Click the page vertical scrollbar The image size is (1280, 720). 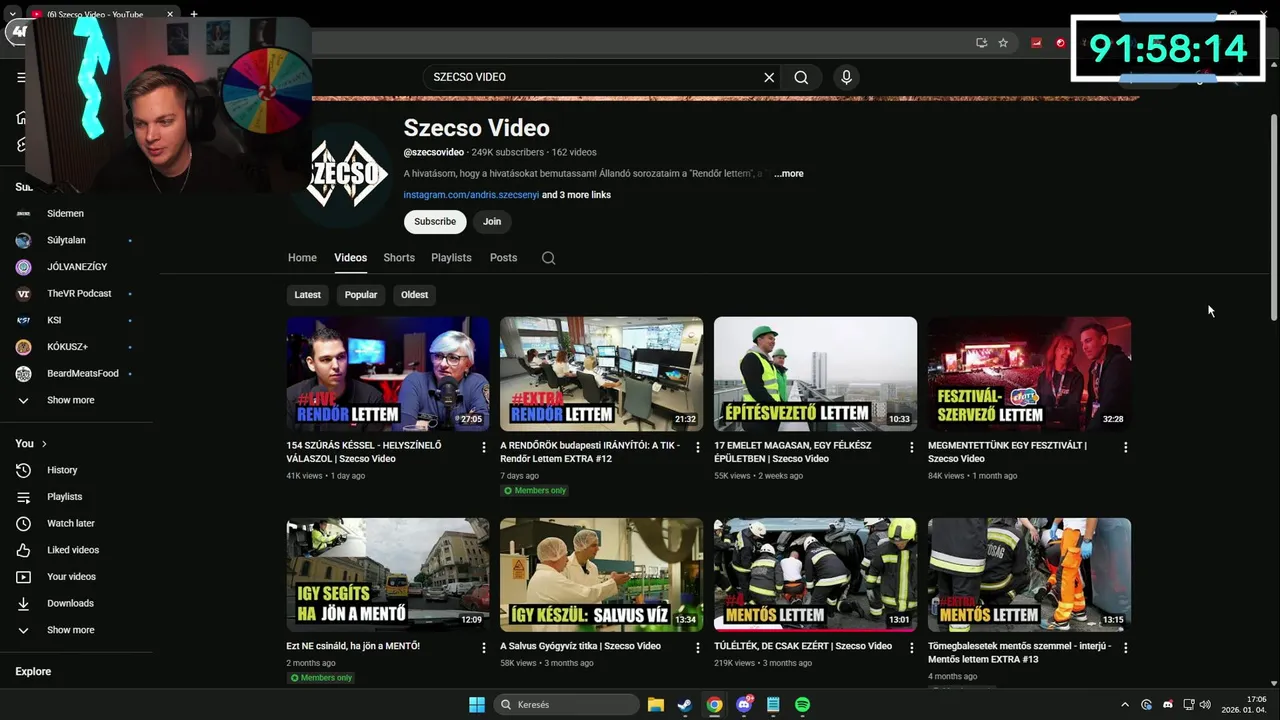point(1273,220)
